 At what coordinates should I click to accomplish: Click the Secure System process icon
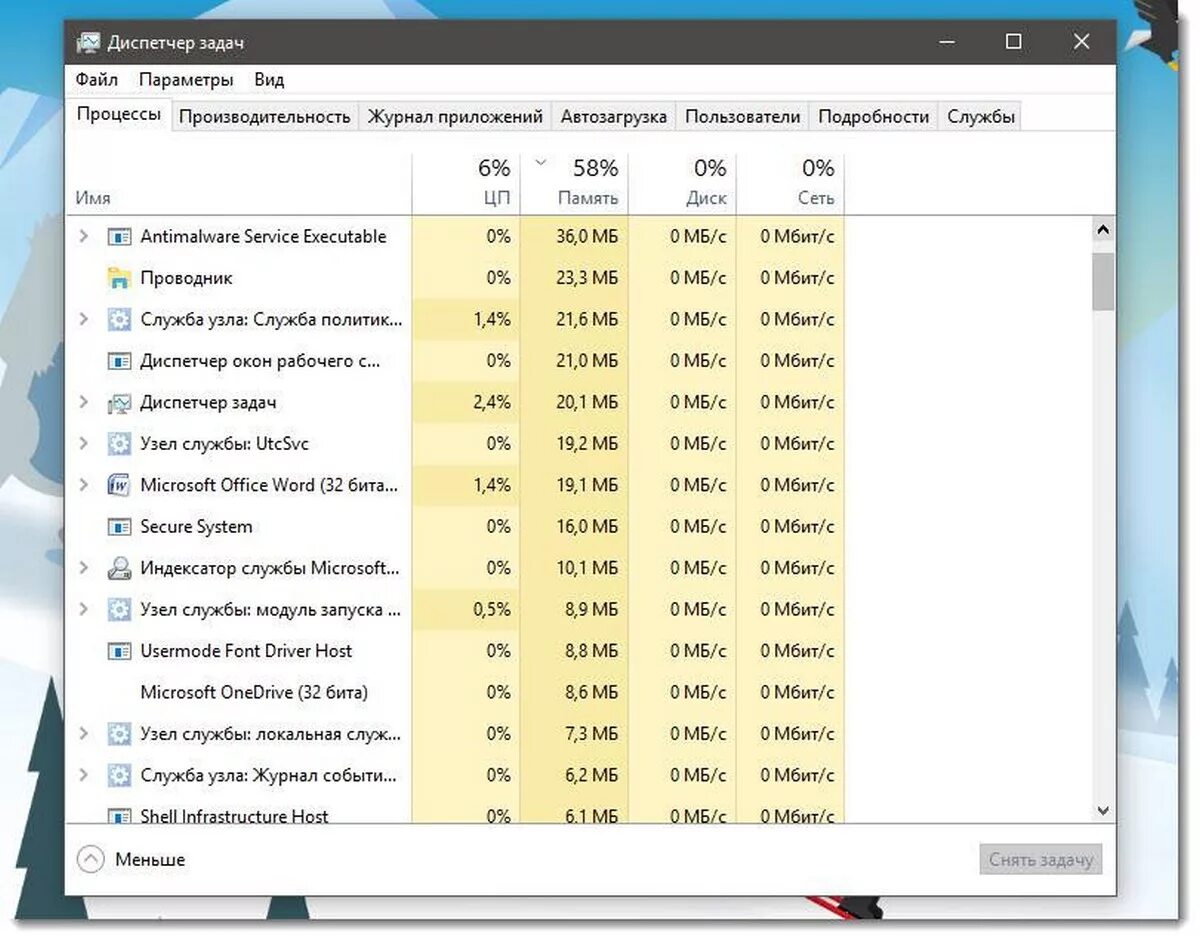tap(119, 527)
